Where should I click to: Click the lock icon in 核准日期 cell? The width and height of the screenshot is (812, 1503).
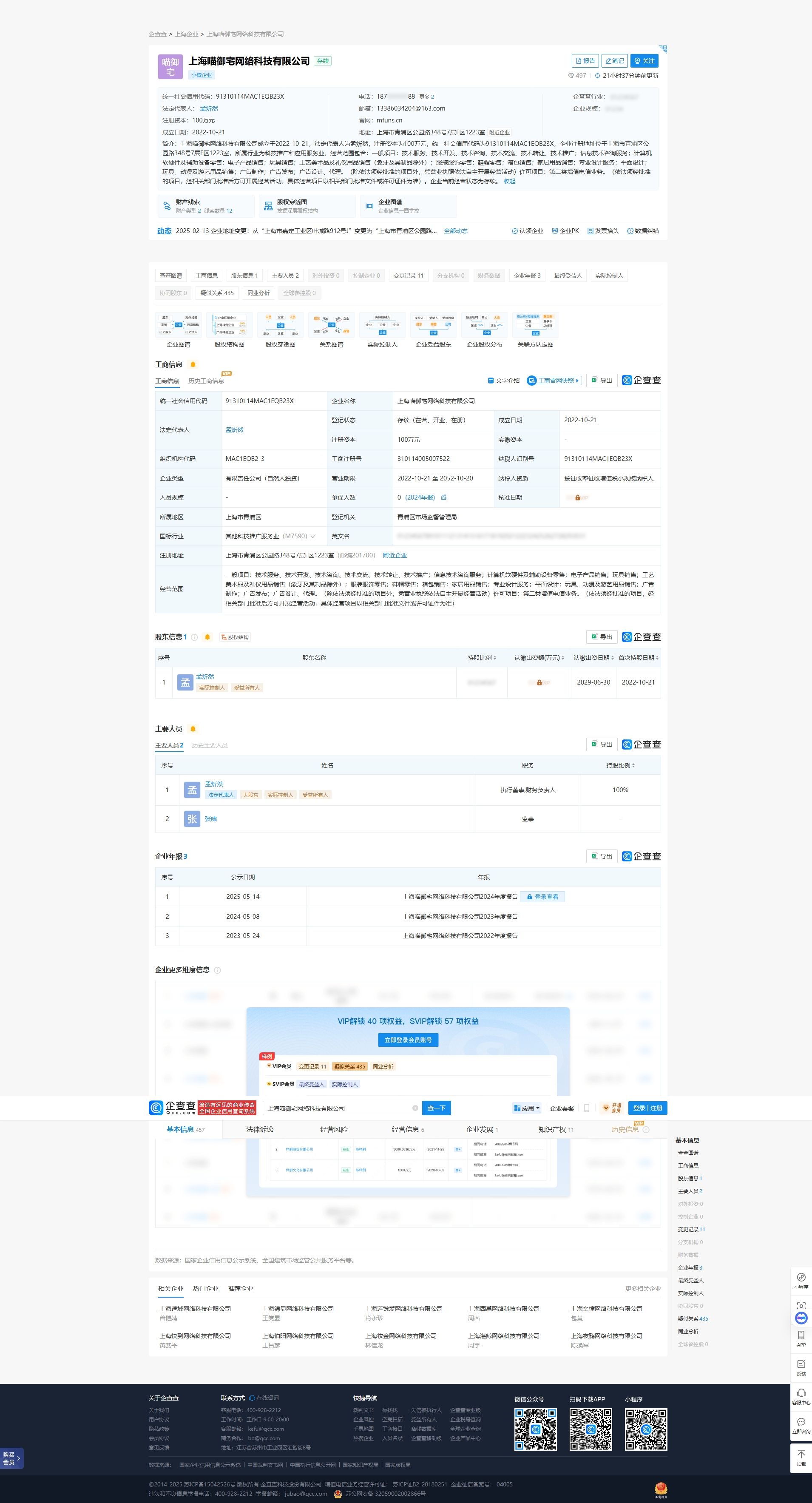click(577, 498)
